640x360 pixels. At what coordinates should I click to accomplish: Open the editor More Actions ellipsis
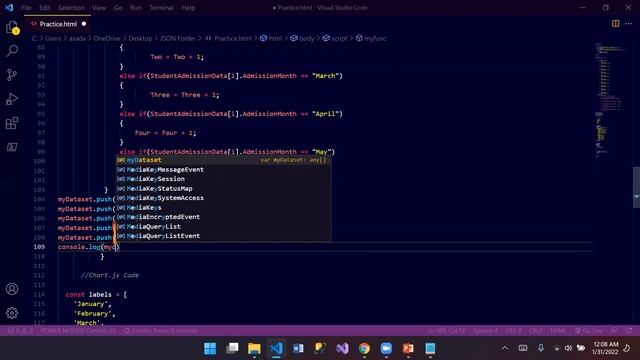point(629,24)
